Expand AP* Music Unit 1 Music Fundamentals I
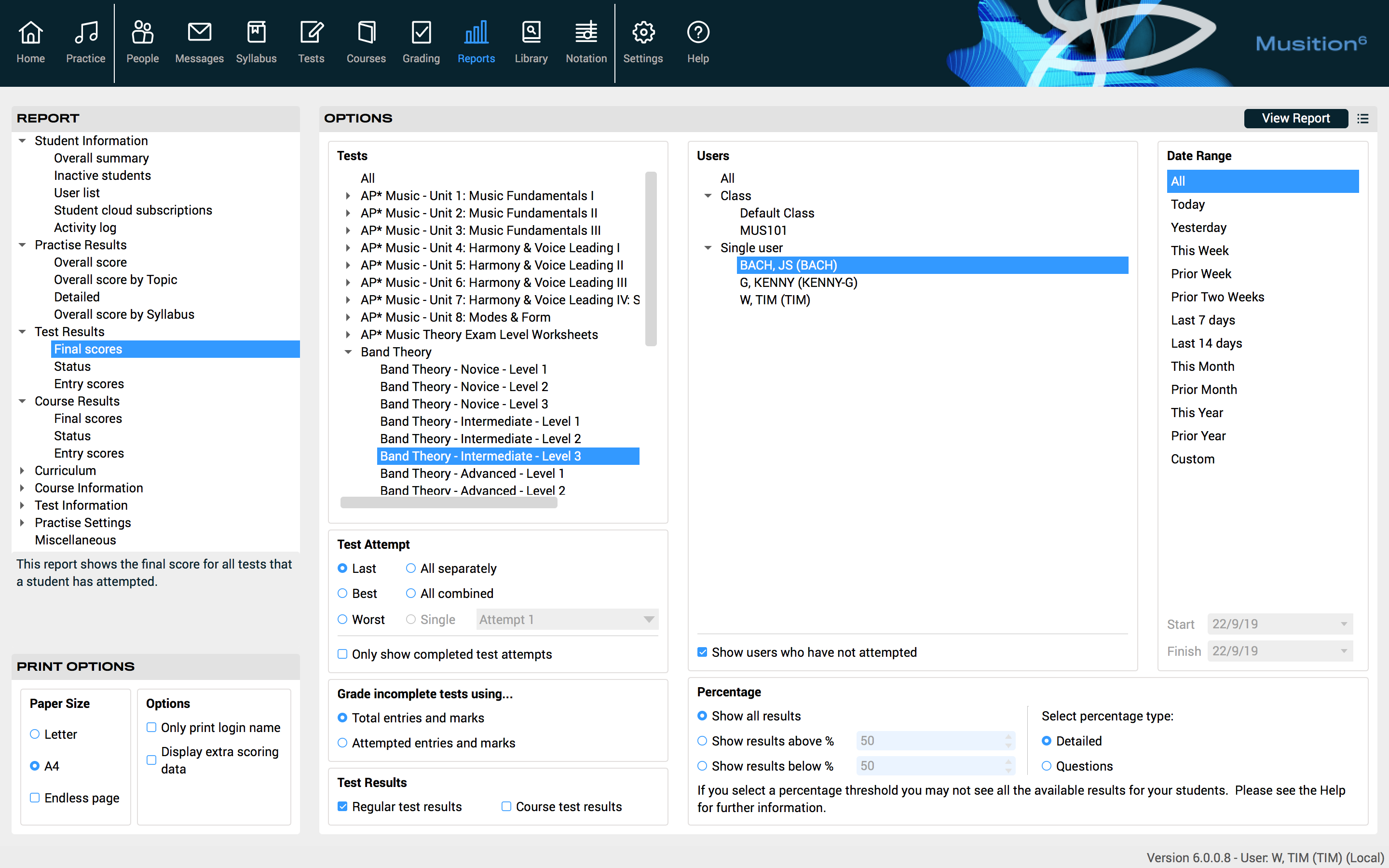This screenshot has width=1389, height=868. pyautogui.click(x=348, y=196)
